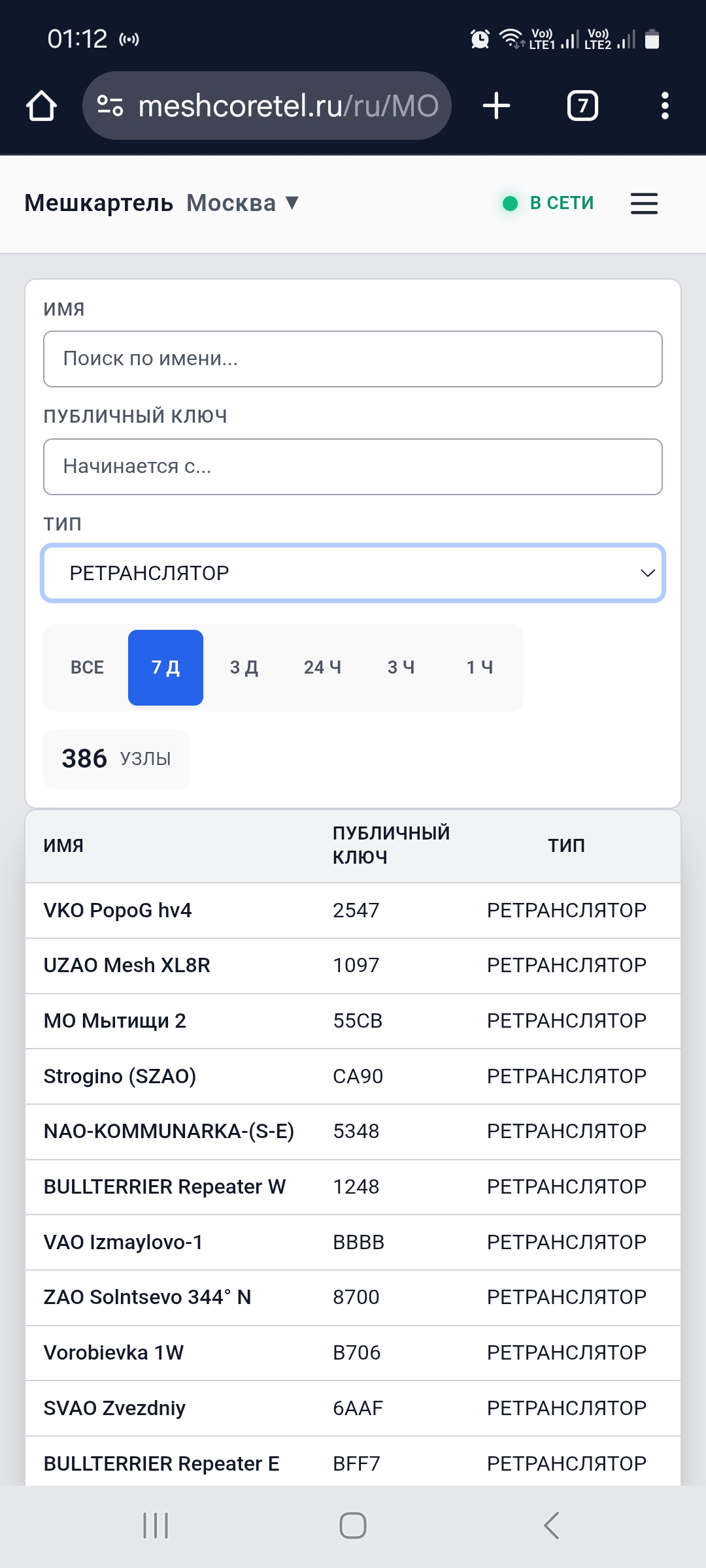Open the Strogino (SZAO) node row
Image resolution: width=706 pixels, height=1568 pixels.
(x=120, y=1076)
